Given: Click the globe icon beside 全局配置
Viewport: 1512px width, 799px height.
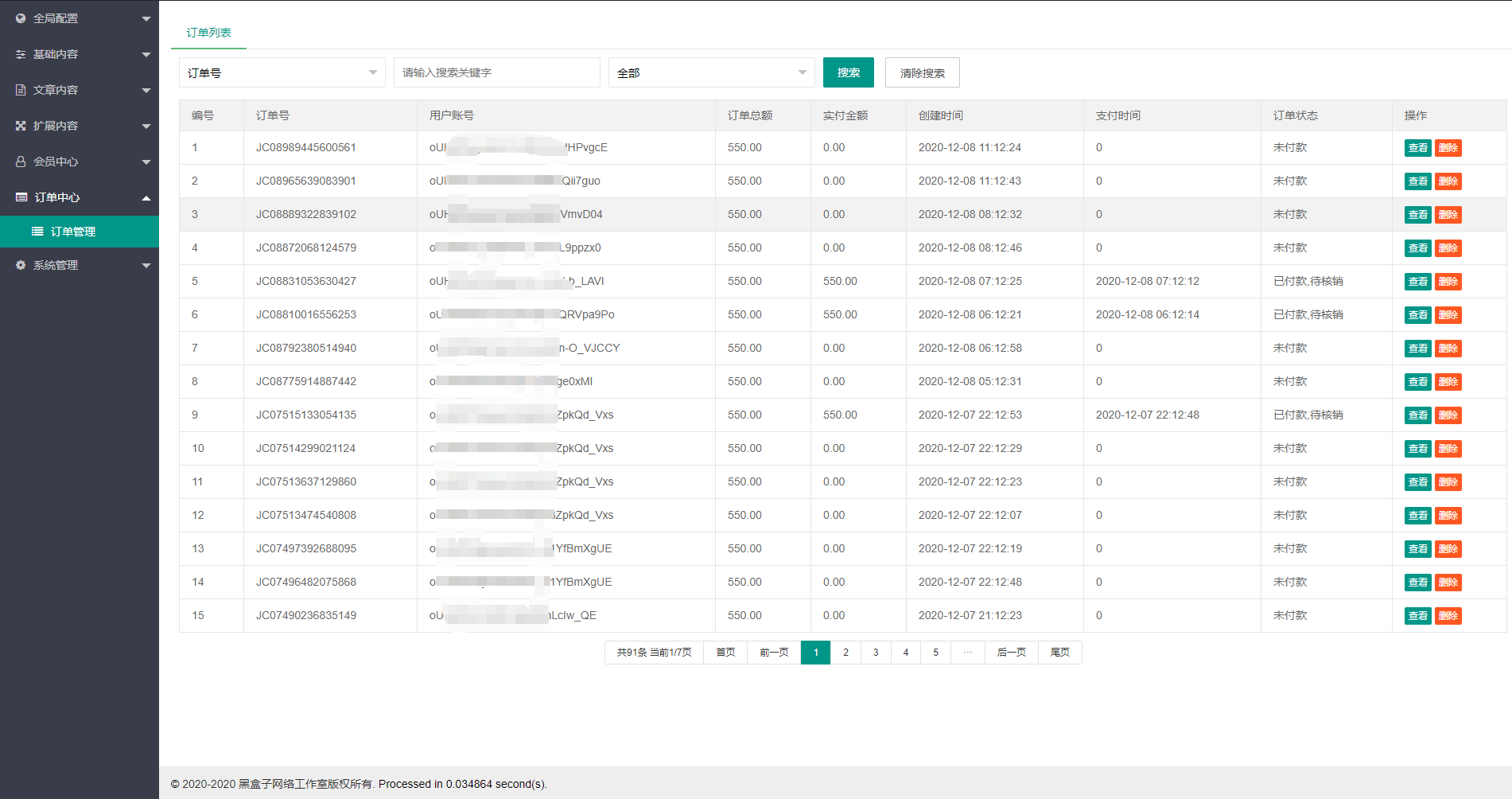Looking at the screenshot, I should tap(21, 18).
